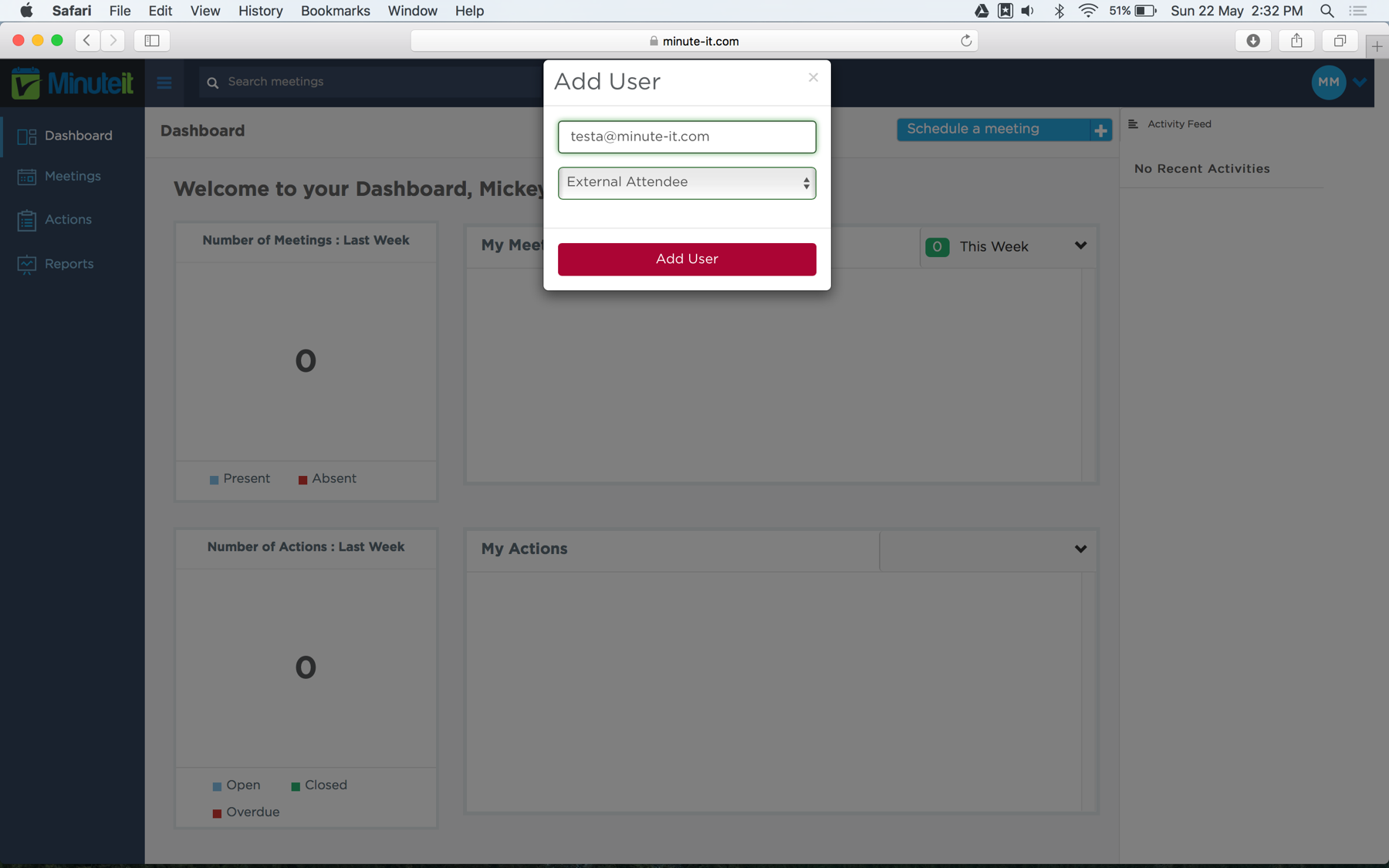The width and height of the screenshot is (1389, 868).
Task: Open the File menu
Action: pyautogui.click(x=120, y=11)
